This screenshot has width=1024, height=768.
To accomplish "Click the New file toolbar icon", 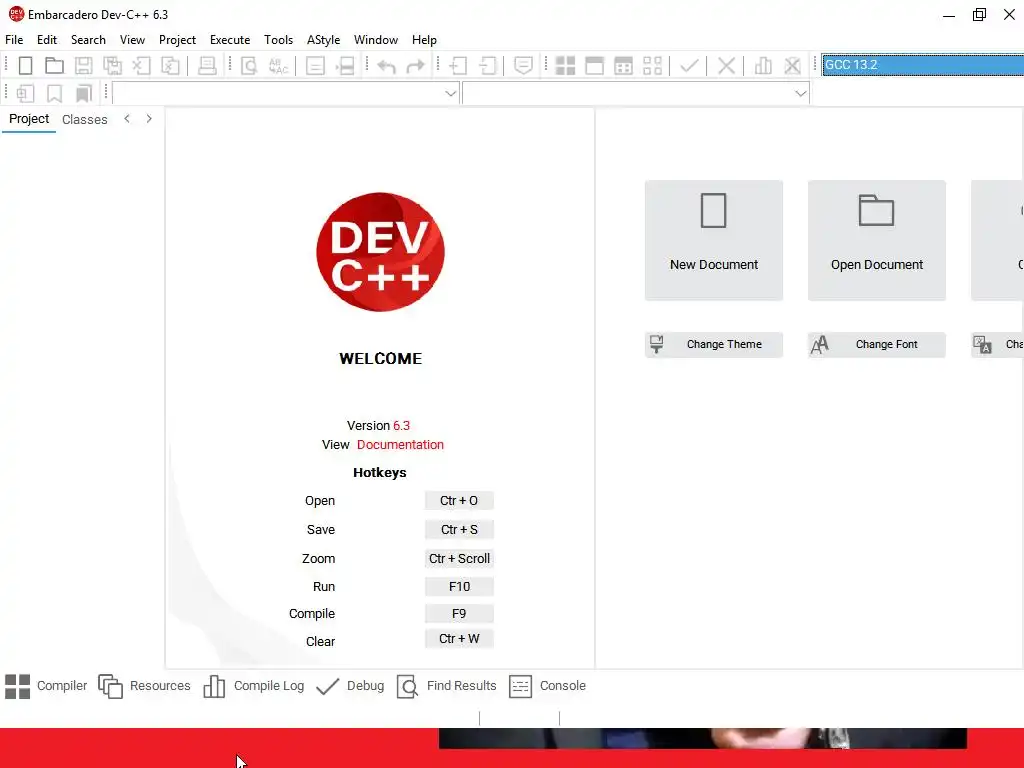I will click(x=25, y=65).
